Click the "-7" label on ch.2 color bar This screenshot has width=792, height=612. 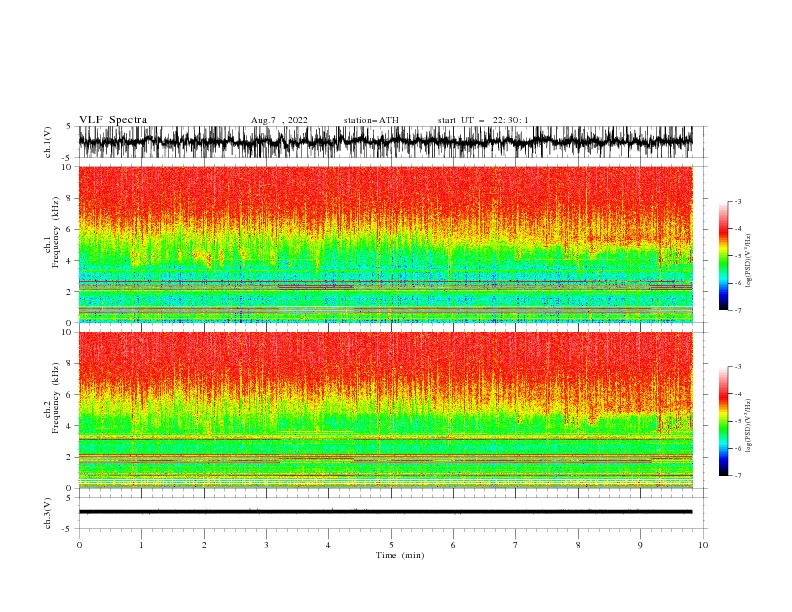737,476
